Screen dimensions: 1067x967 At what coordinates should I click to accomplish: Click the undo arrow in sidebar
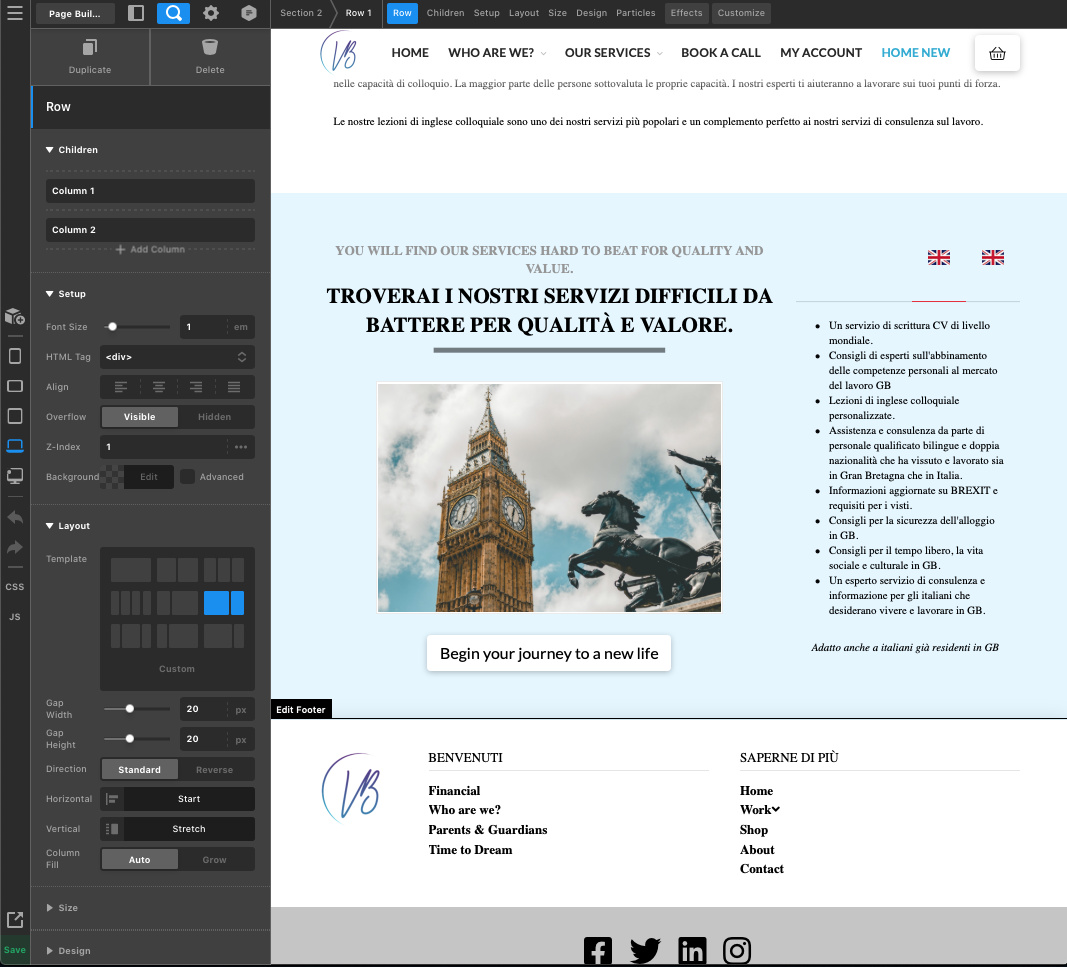click(x=15, y=518)
